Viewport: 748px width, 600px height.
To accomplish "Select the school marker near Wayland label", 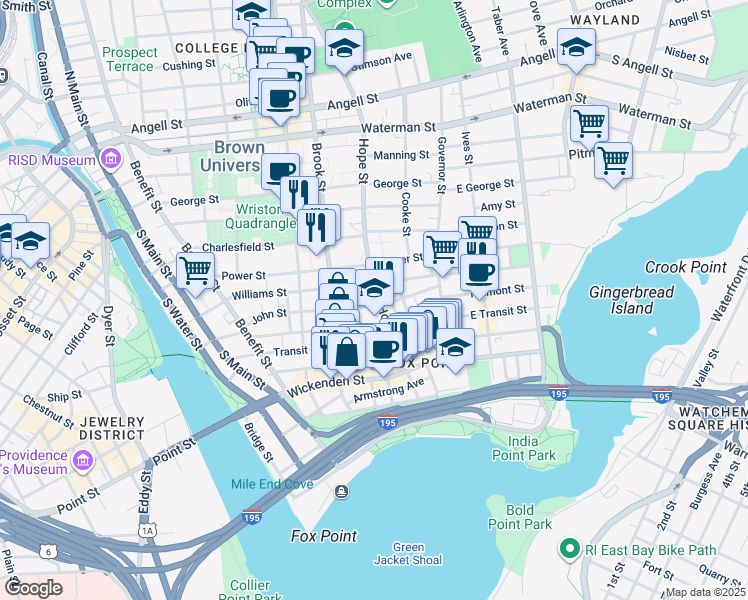I will coord(576,50).
